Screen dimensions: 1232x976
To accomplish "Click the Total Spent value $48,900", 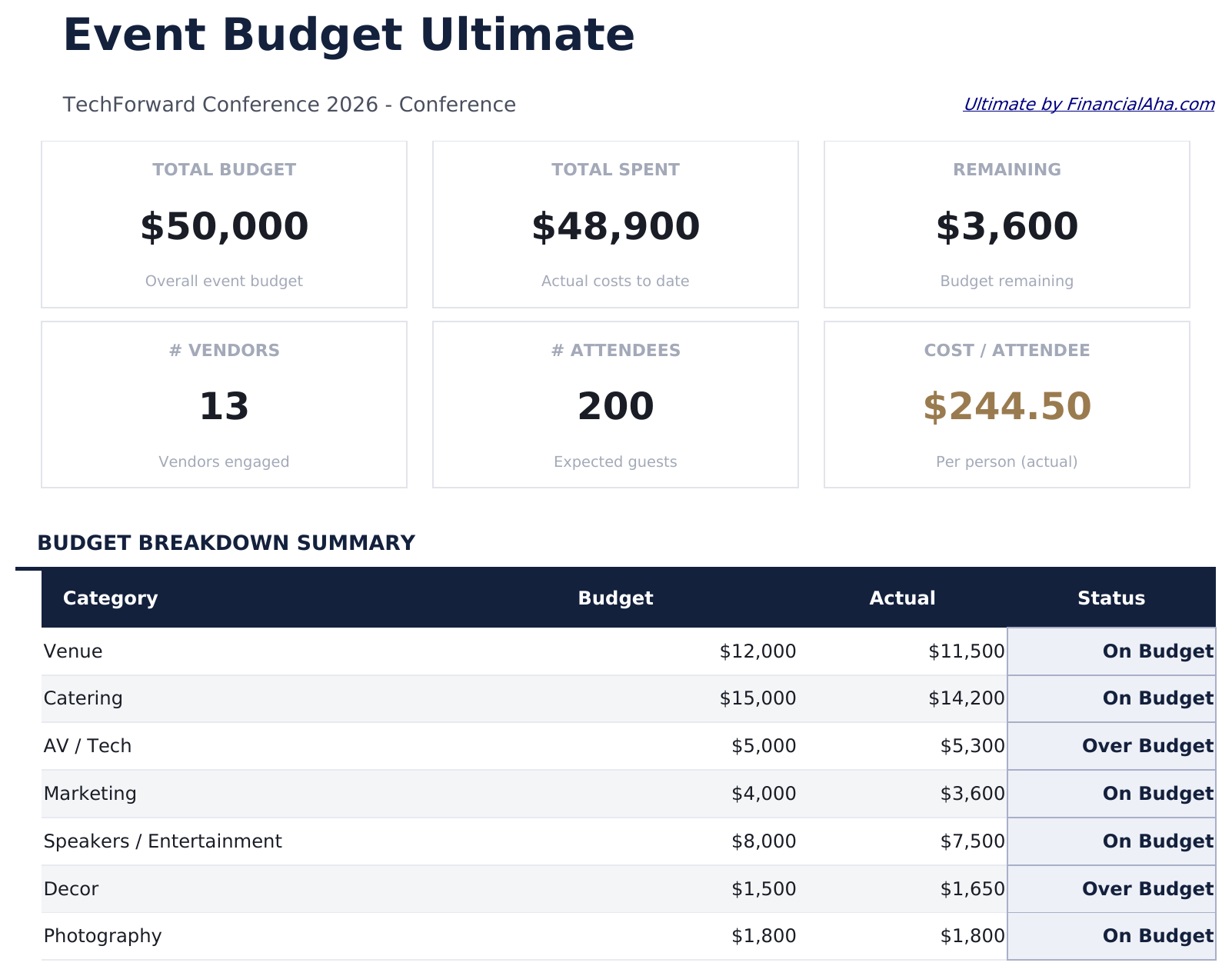I will point(614,226).
